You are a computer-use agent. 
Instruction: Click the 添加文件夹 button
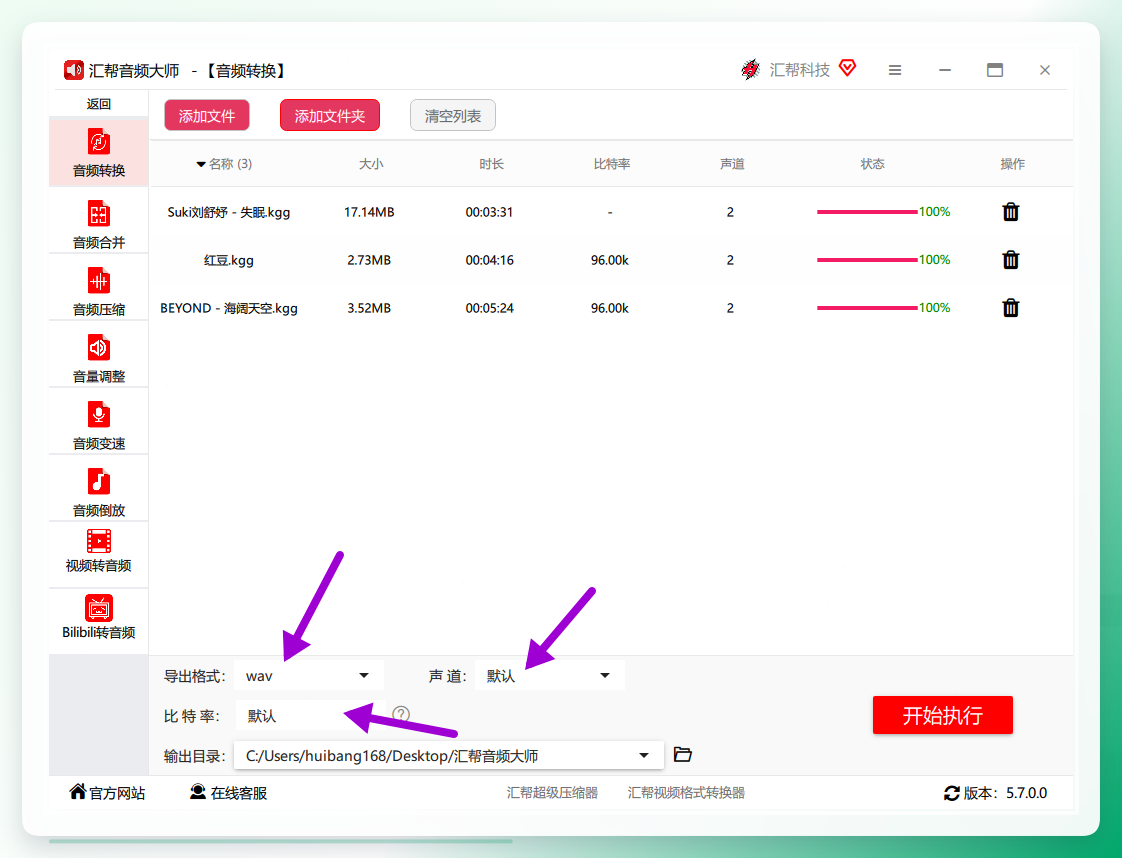coord(330,116)
